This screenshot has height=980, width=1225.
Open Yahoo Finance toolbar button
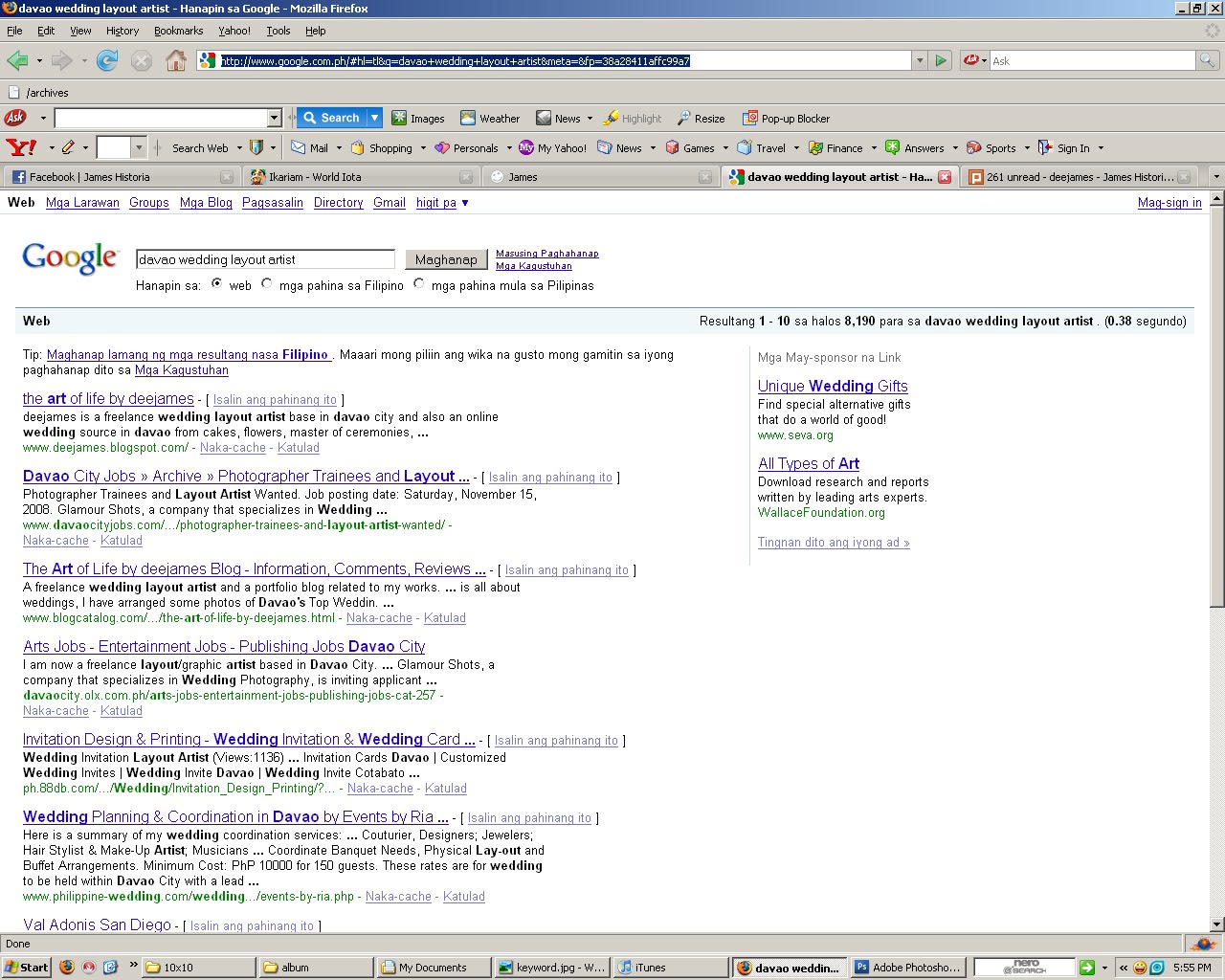pyautogui.click(x=836, y=148)
